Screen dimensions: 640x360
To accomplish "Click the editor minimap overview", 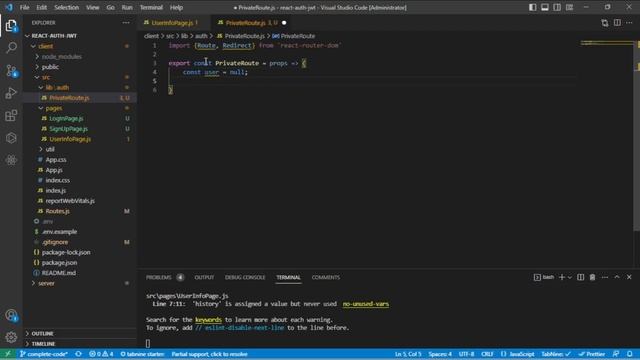I will point(606,43).
